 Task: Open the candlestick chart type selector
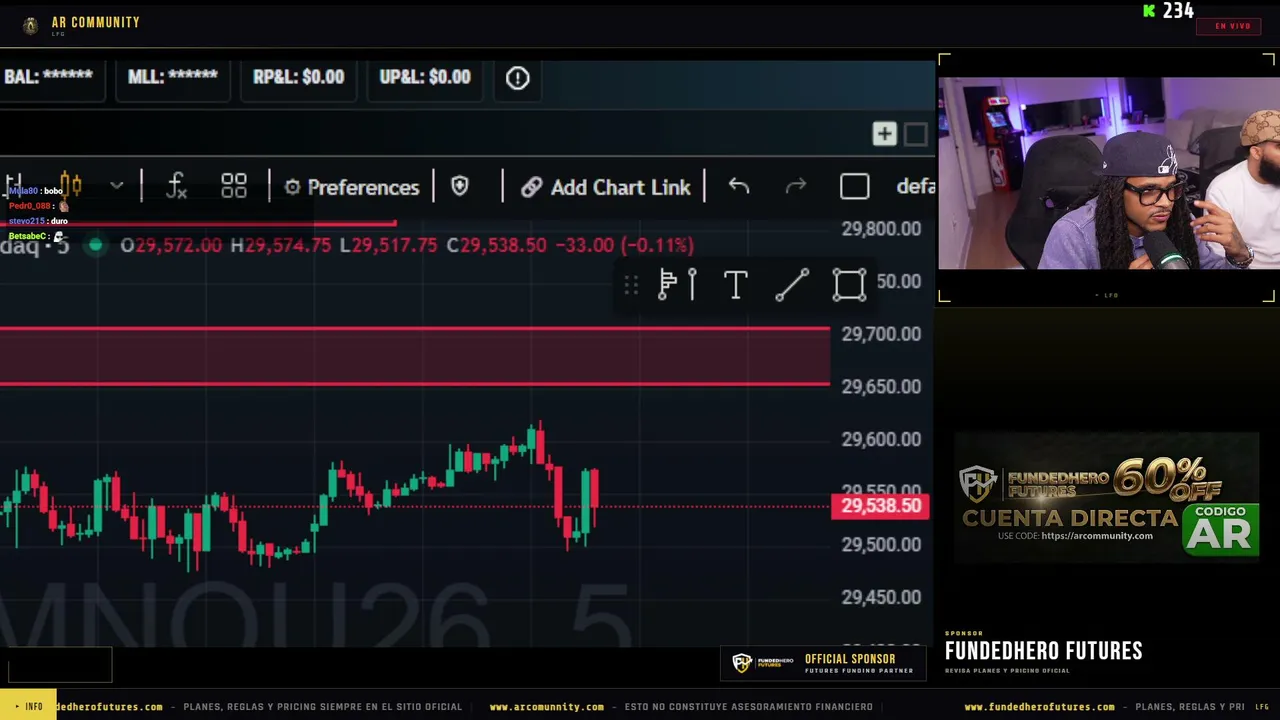[71, 186]
